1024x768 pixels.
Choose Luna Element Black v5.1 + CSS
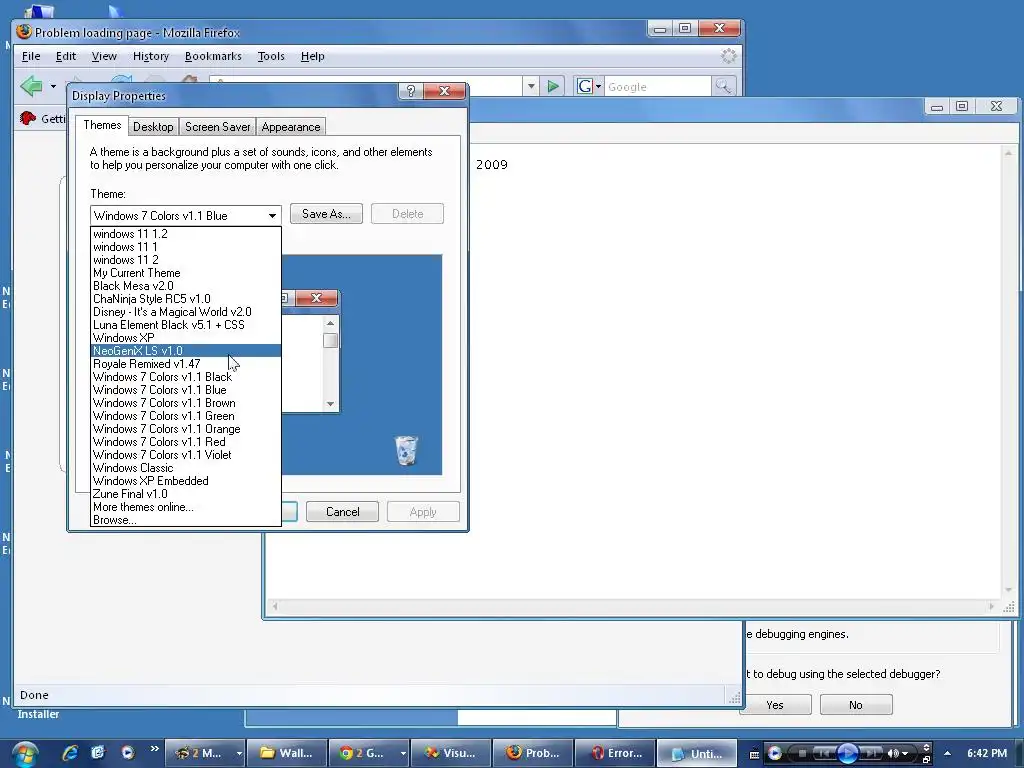[x=185, y=325]
